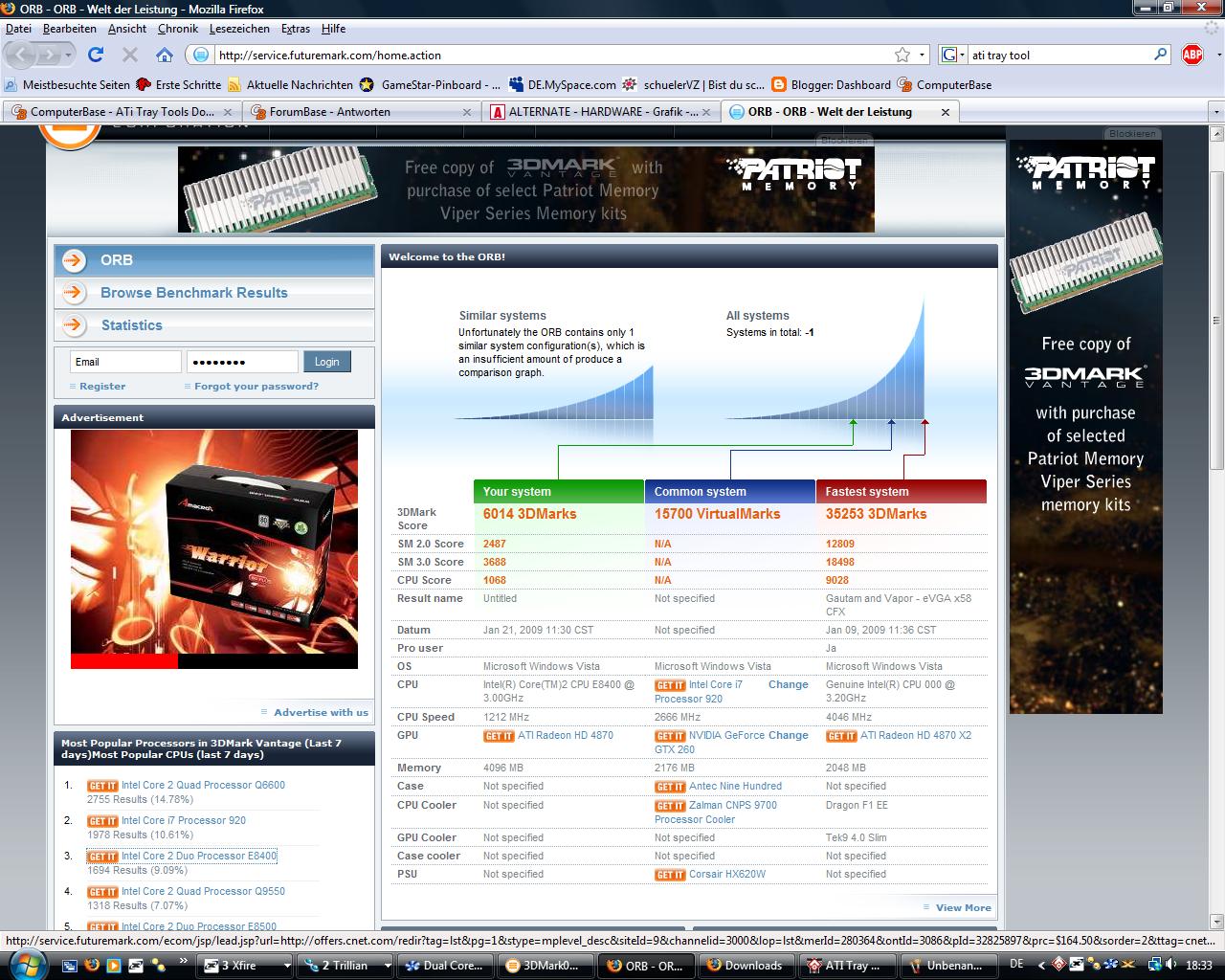Screen dimensions: 1225x980
Task: Select the ORB navigation item
Action: (214, 260)
